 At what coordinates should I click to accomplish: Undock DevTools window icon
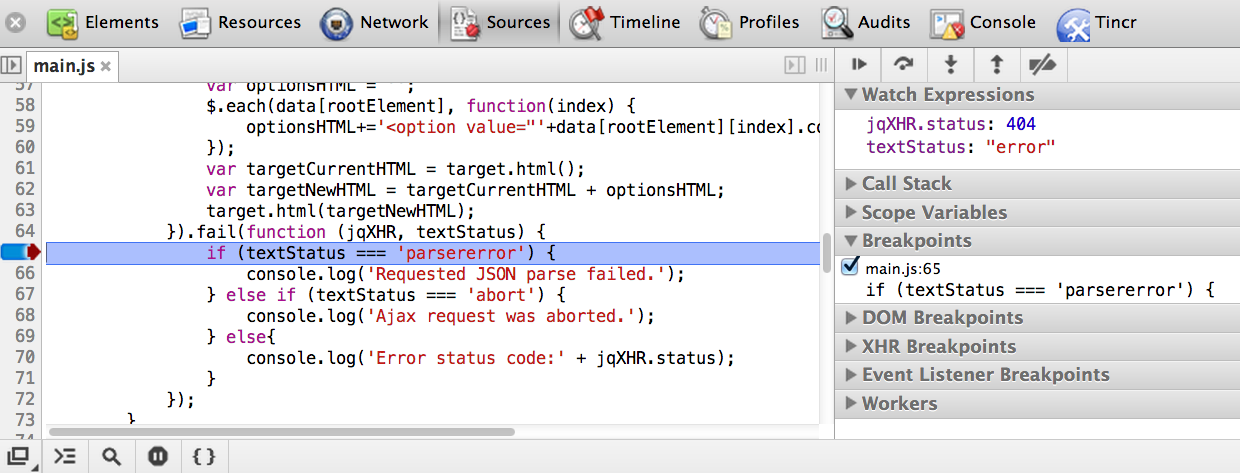coord(19,456)
